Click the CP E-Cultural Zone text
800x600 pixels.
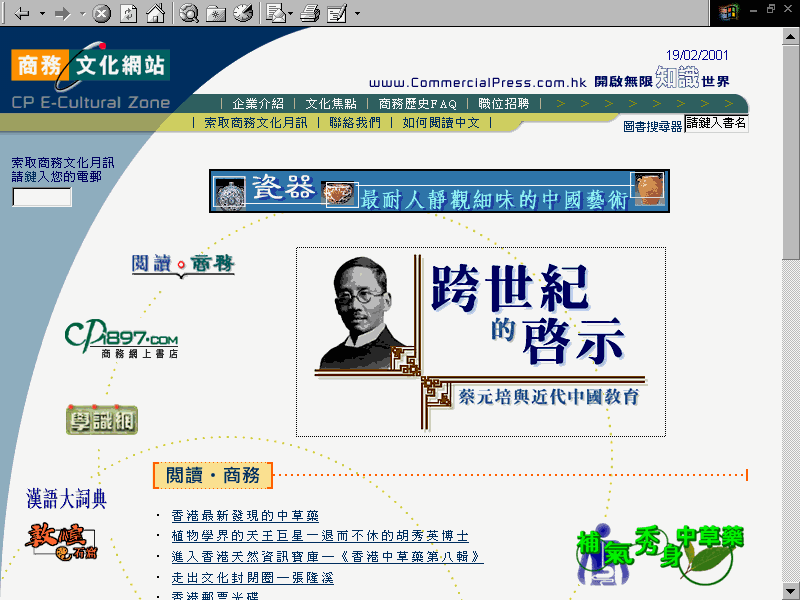coord(91,103)
